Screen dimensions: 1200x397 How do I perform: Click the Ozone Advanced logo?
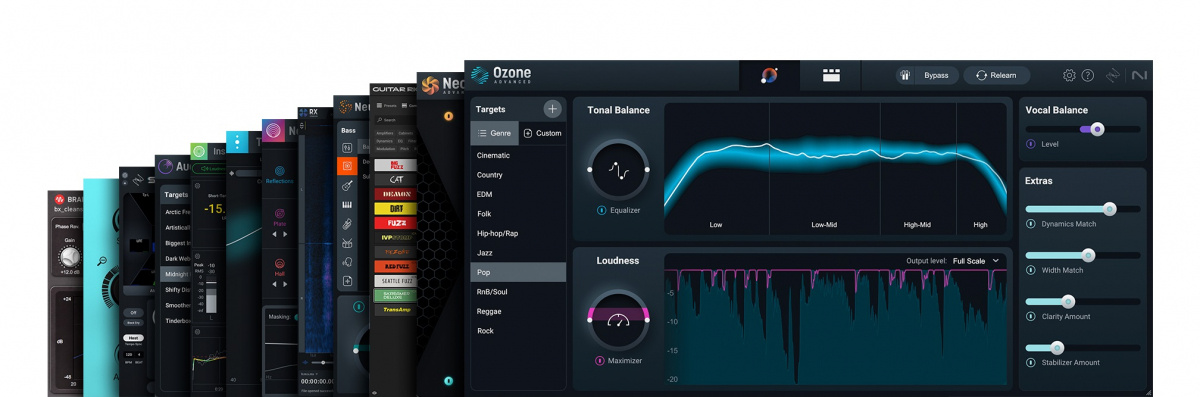(x=501, y=75)
